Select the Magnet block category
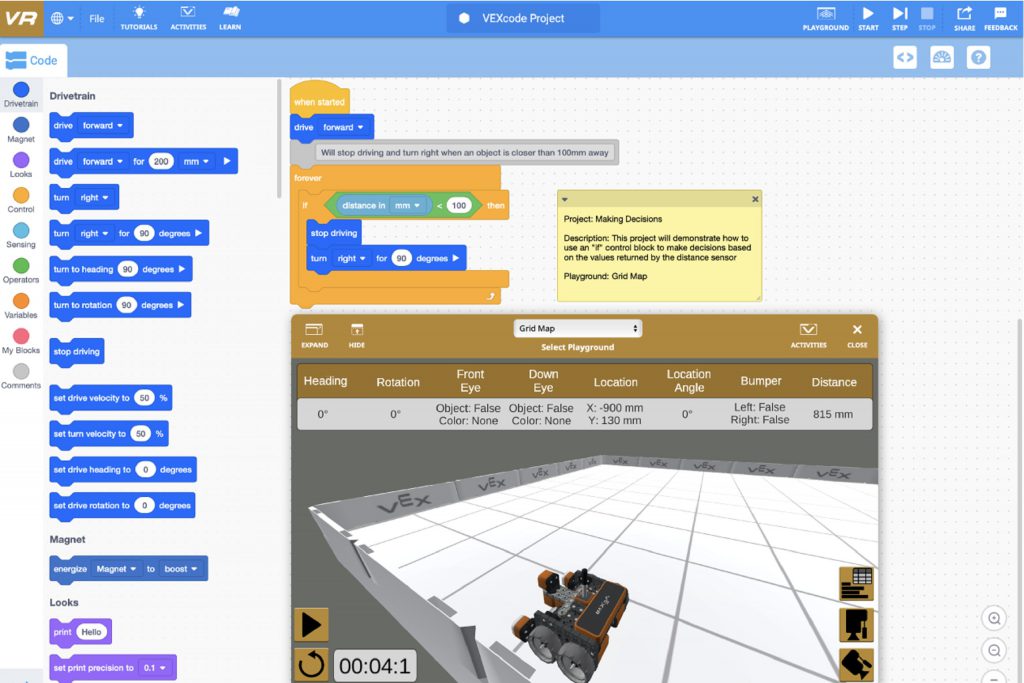Image resolution: width=1024 pixels, height=683 pixels. click(x=21, y=130)
